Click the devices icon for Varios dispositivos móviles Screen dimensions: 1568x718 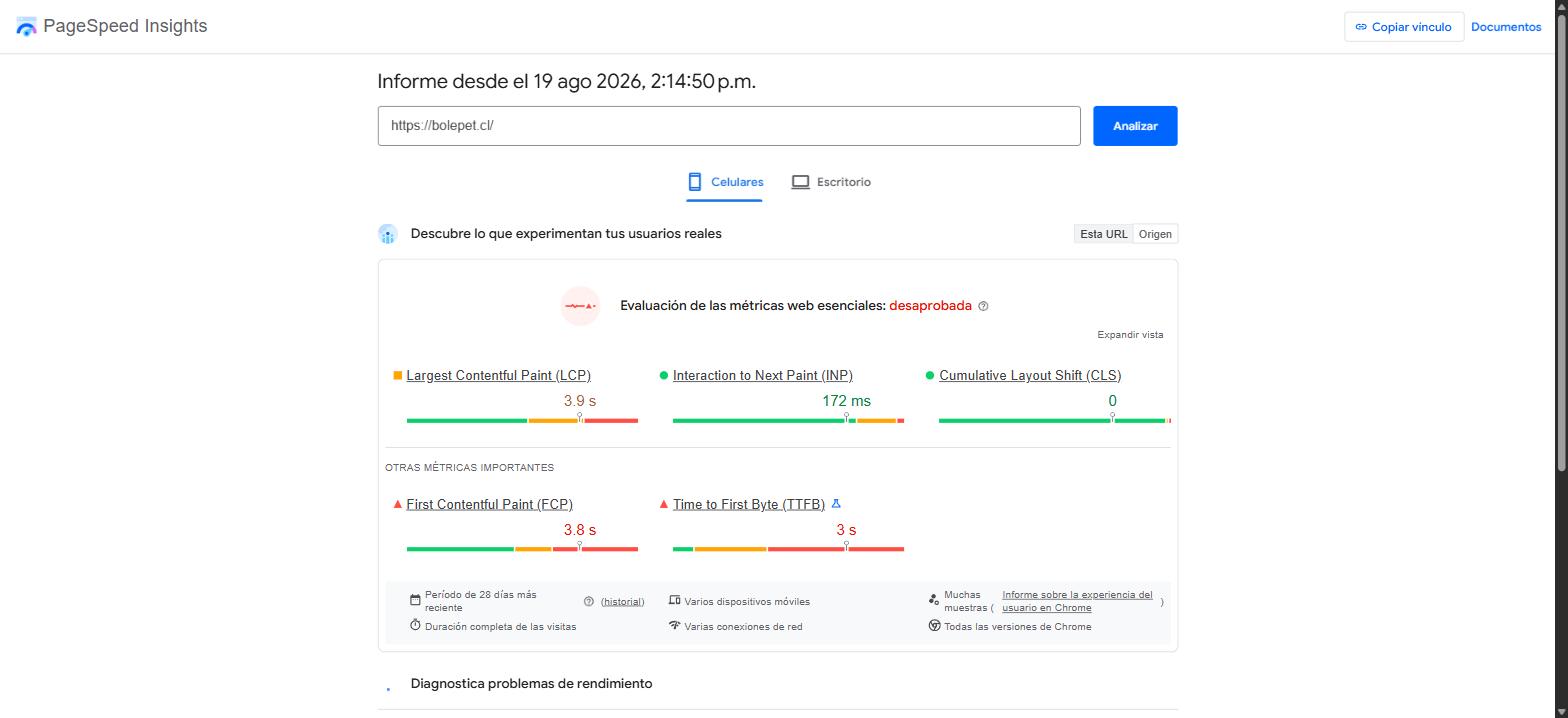pyautogui.click(x=675, y=601)
